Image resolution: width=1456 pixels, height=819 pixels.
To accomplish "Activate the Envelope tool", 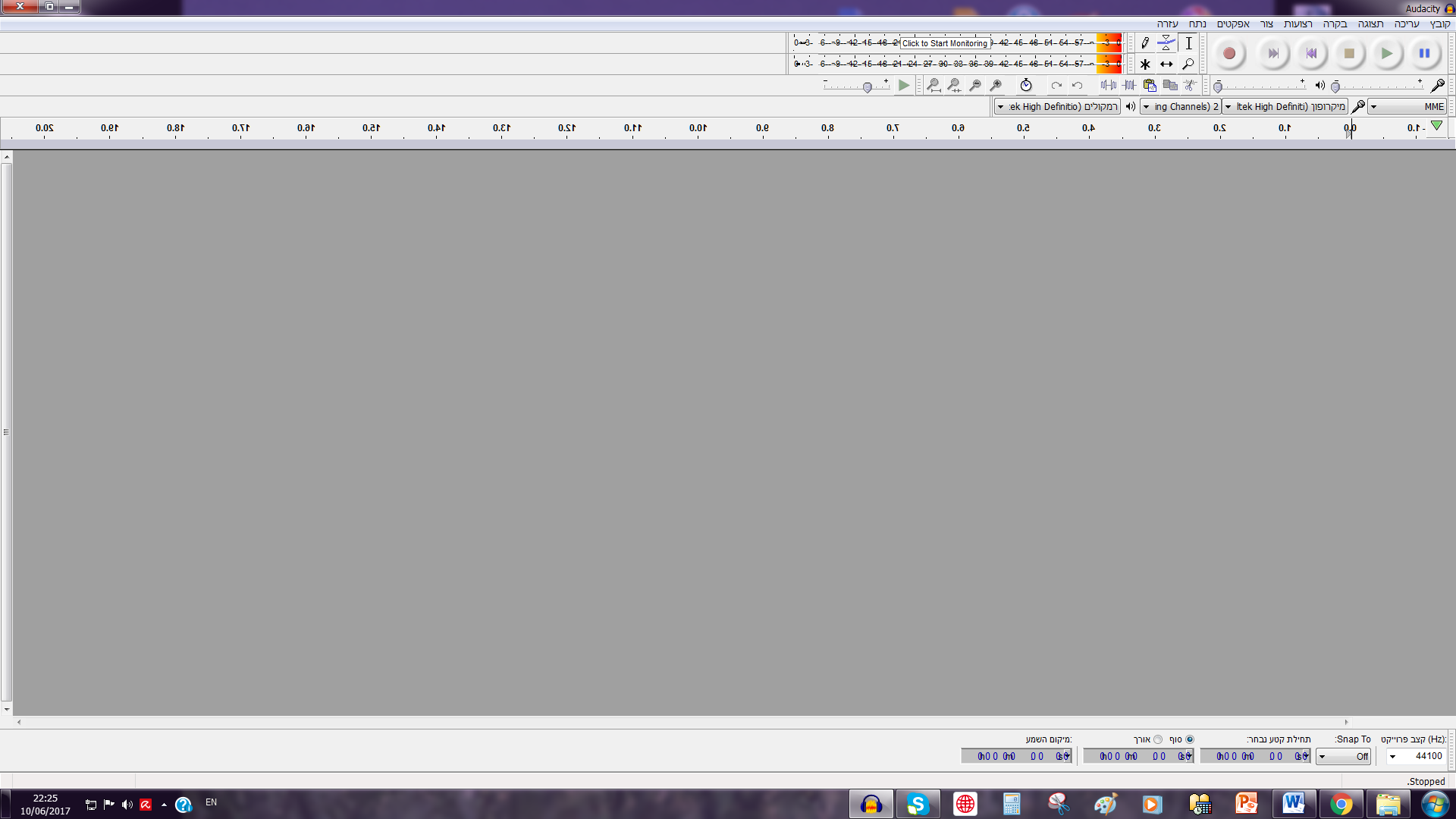I will (x=1166, y=43).
